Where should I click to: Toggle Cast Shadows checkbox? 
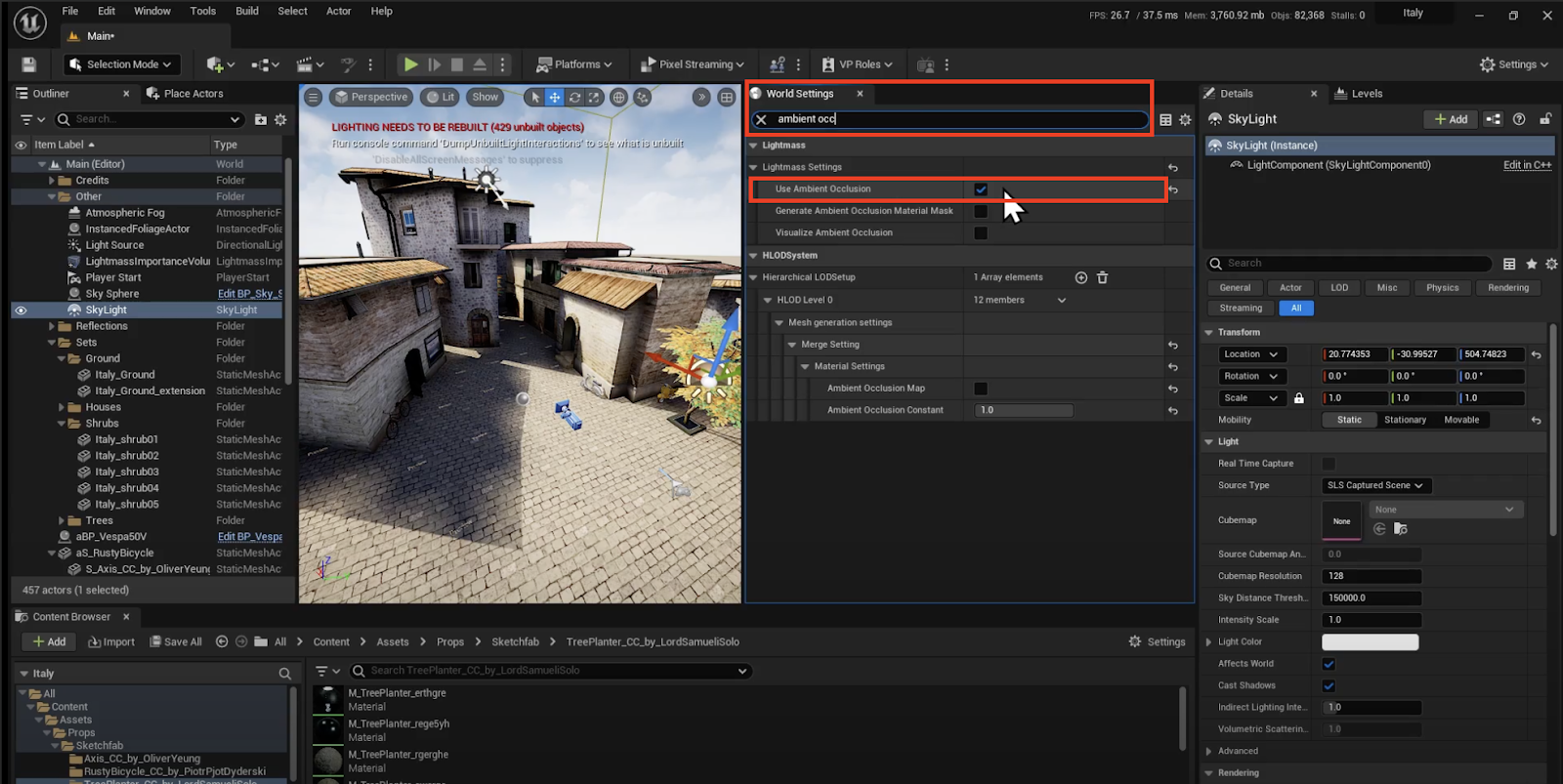(x=1329, y=685)
